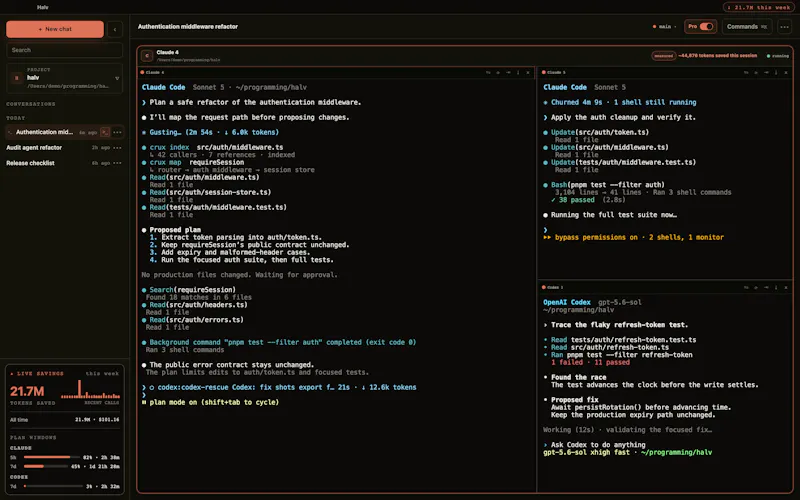800x500 pixels.
Task: Click the All time savings row
Action: coord(64,420)
